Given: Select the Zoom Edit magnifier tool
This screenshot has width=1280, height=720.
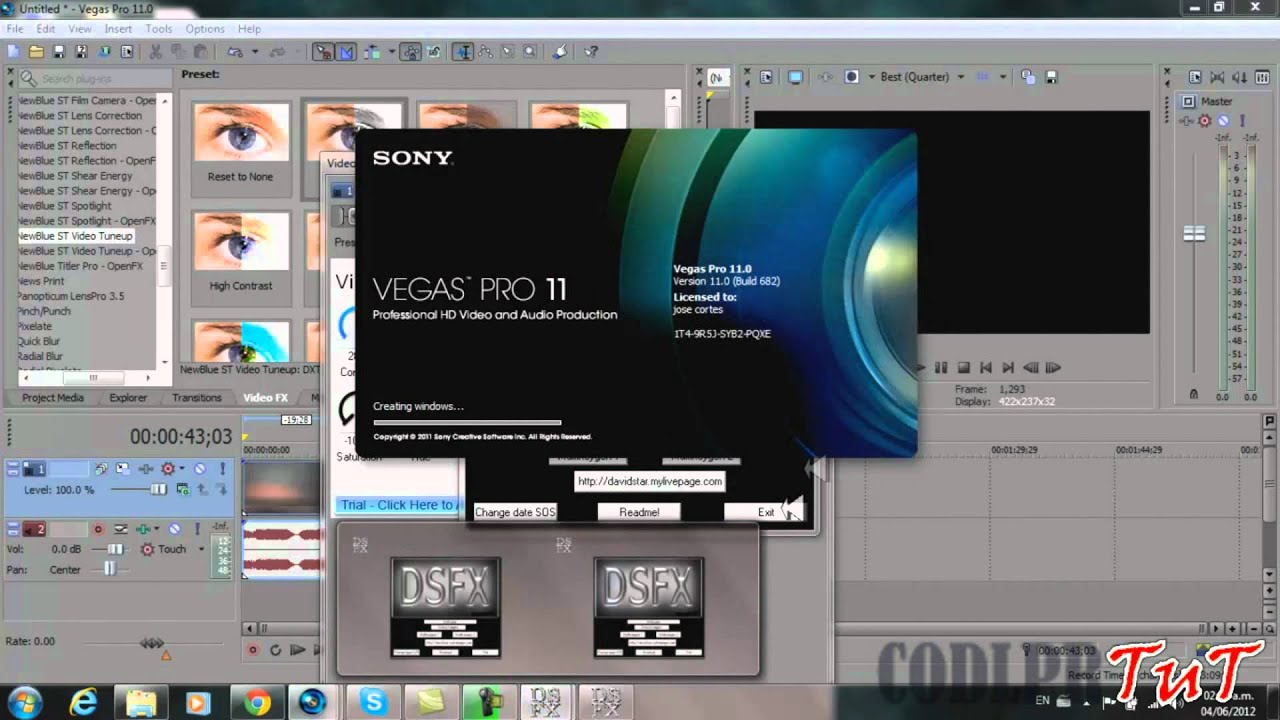Looking at the screenshot, I should [529, 52].
